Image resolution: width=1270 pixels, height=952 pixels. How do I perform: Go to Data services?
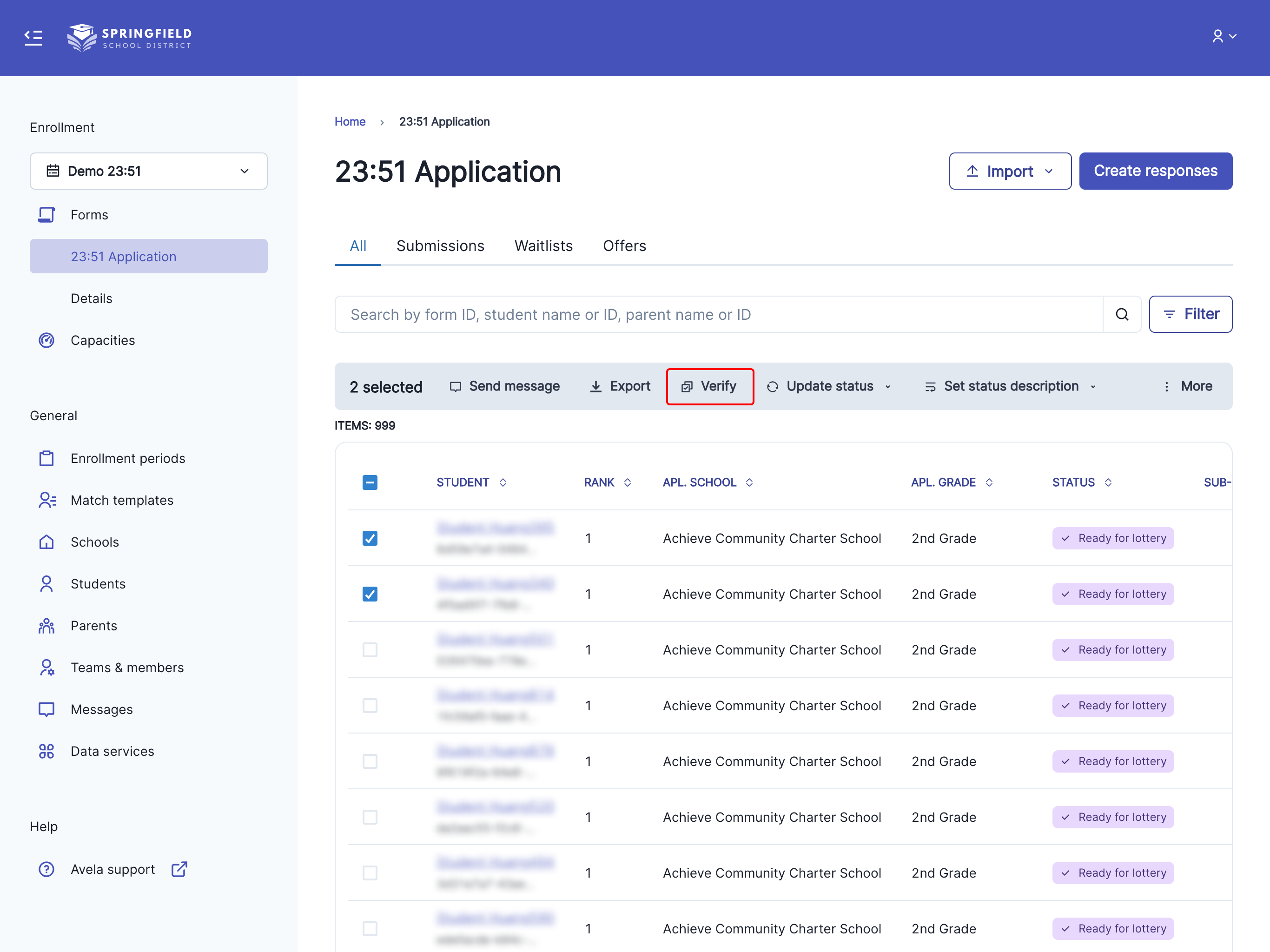[x=112, y=751]
